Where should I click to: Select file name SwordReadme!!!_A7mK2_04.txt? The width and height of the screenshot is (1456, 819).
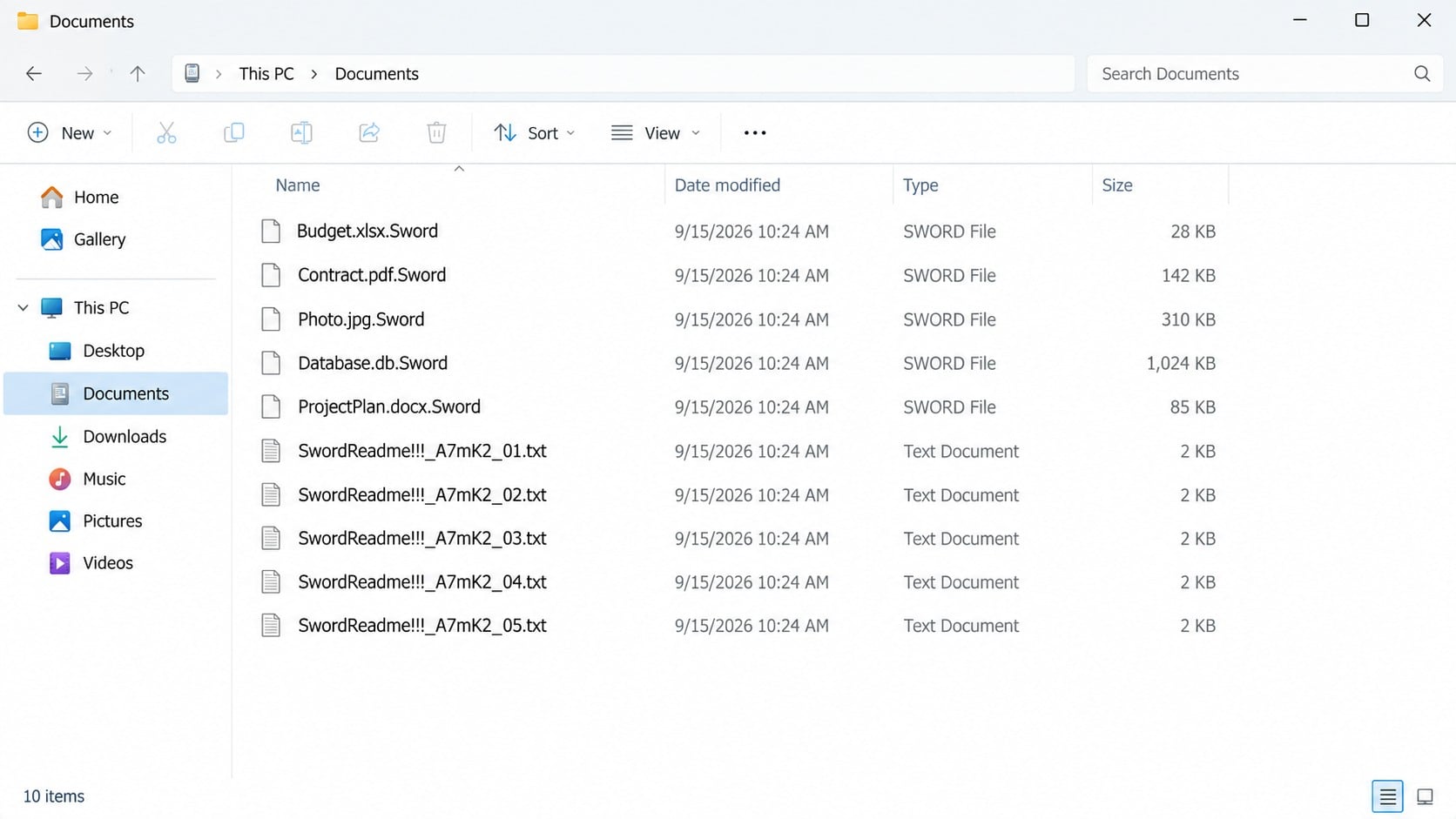[422, 581]
